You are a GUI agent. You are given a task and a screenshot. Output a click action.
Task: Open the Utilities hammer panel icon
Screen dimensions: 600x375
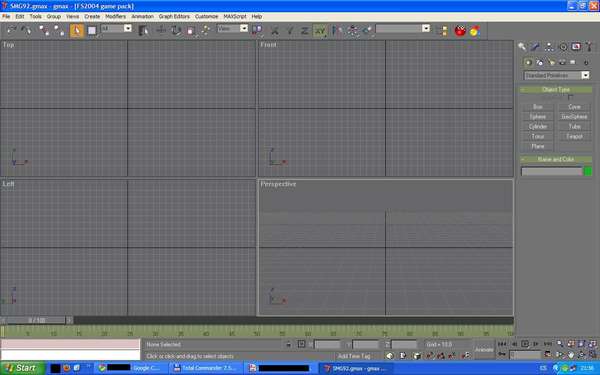pos(590,47)
